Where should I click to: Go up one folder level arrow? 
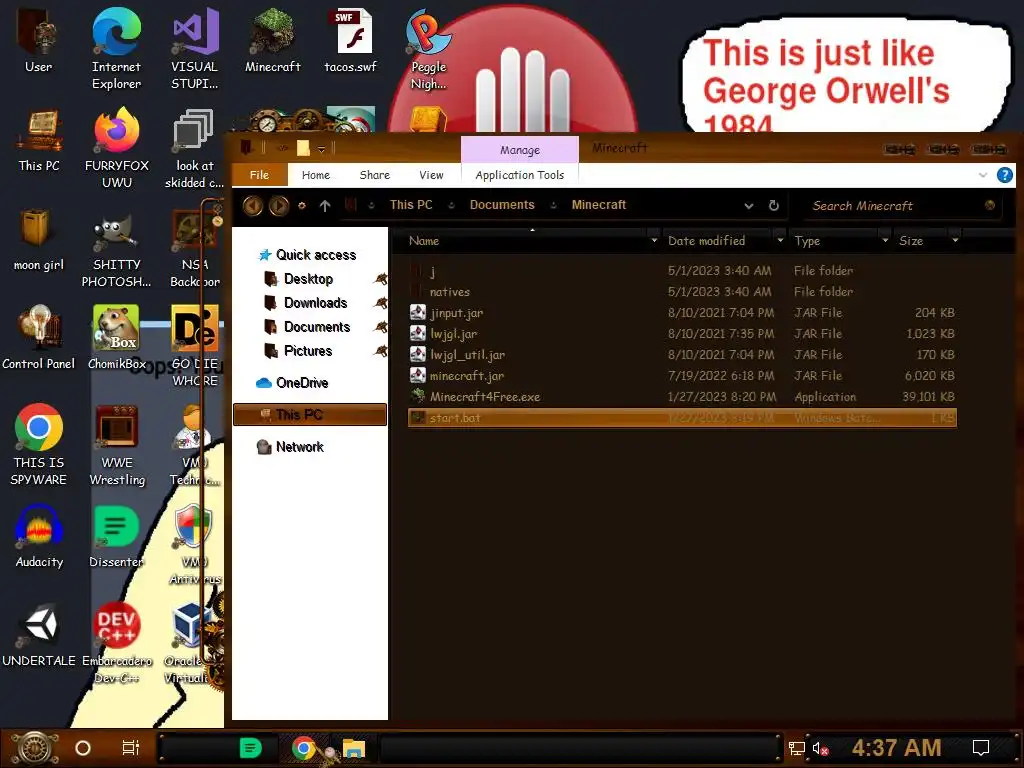tap(325, 206)
